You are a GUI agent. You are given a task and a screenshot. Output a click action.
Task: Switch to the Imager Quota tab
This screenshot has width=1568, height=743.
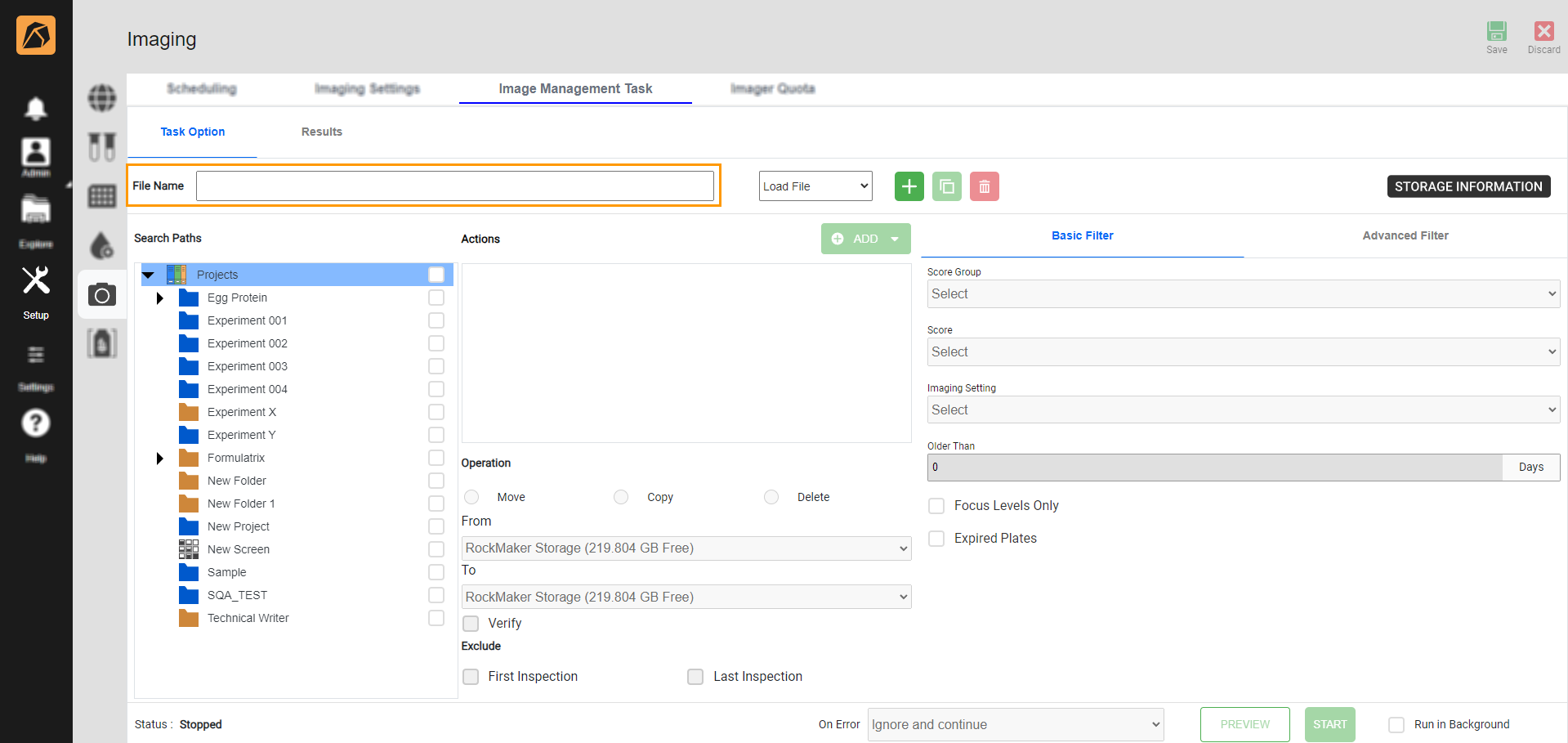[771, 88]
